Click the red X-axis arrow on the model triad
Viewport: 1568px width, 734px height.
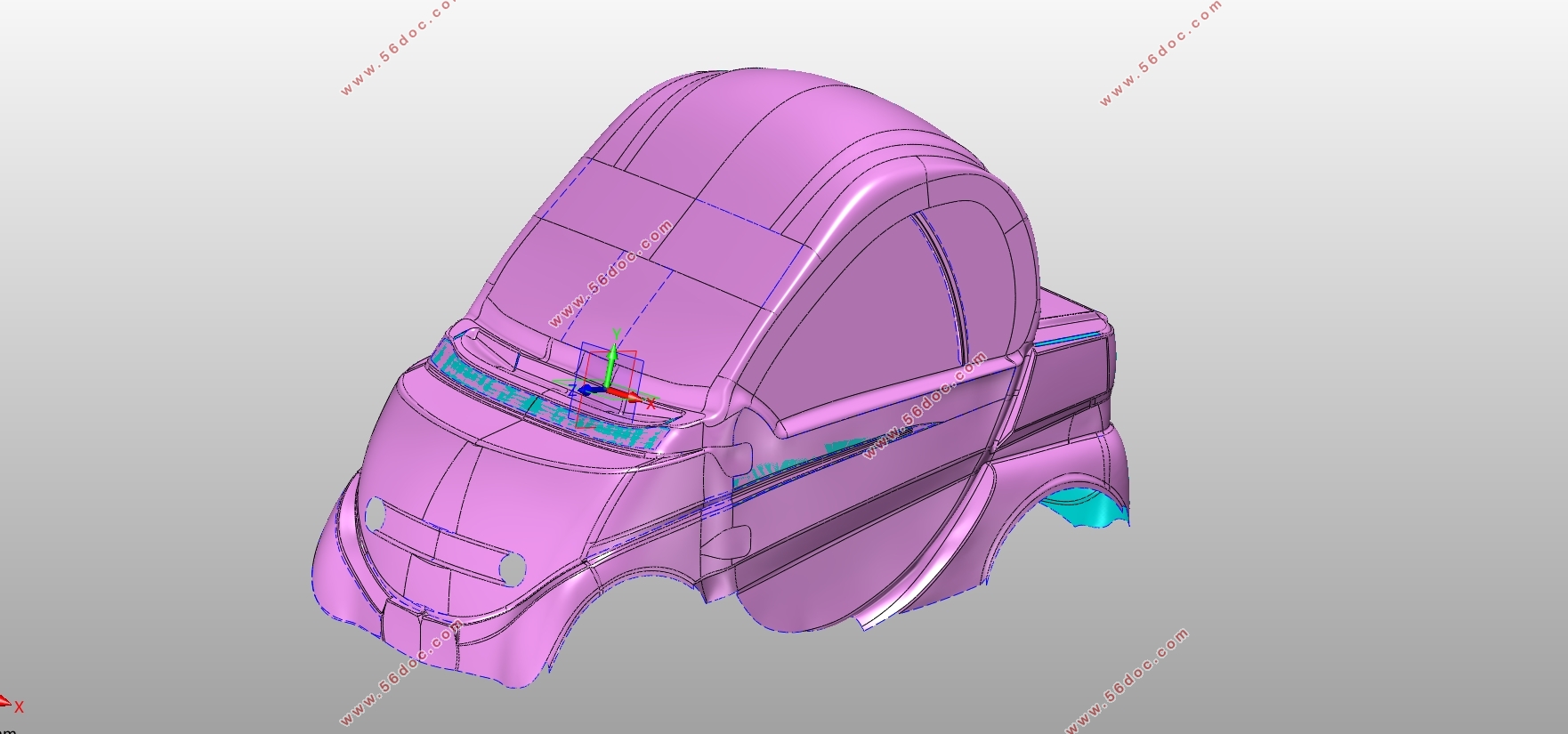(626, 394)
